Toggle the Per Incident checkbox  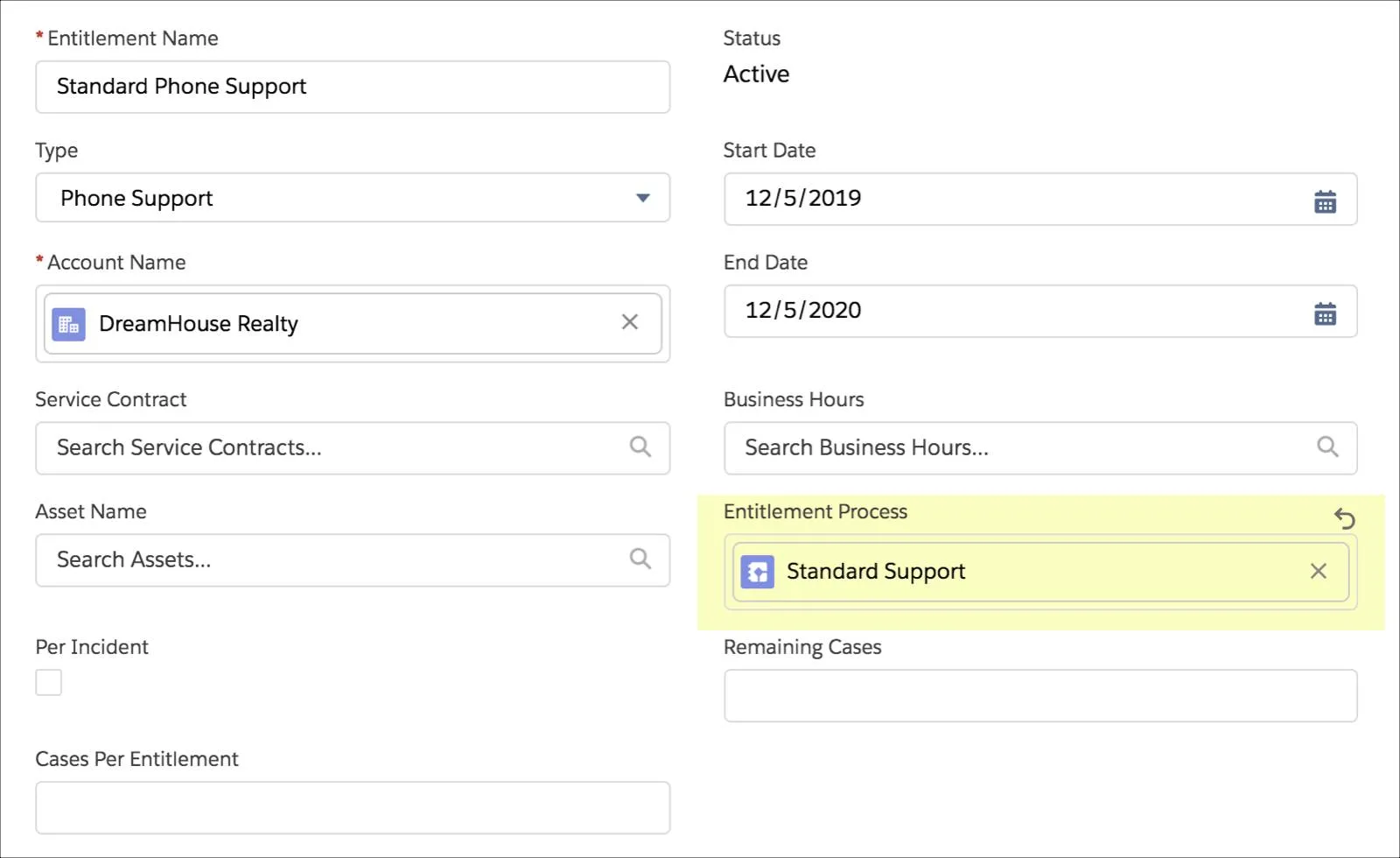point(48,682)
